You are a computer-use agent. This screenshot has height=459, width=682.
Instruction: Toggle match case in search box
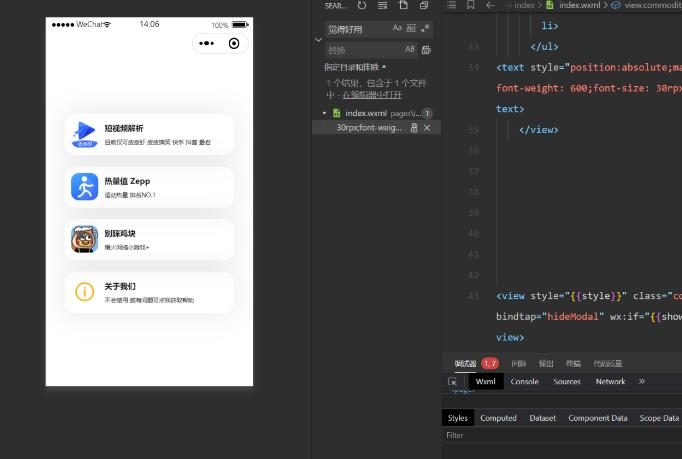pyautogui.click(x=397, y=29)
